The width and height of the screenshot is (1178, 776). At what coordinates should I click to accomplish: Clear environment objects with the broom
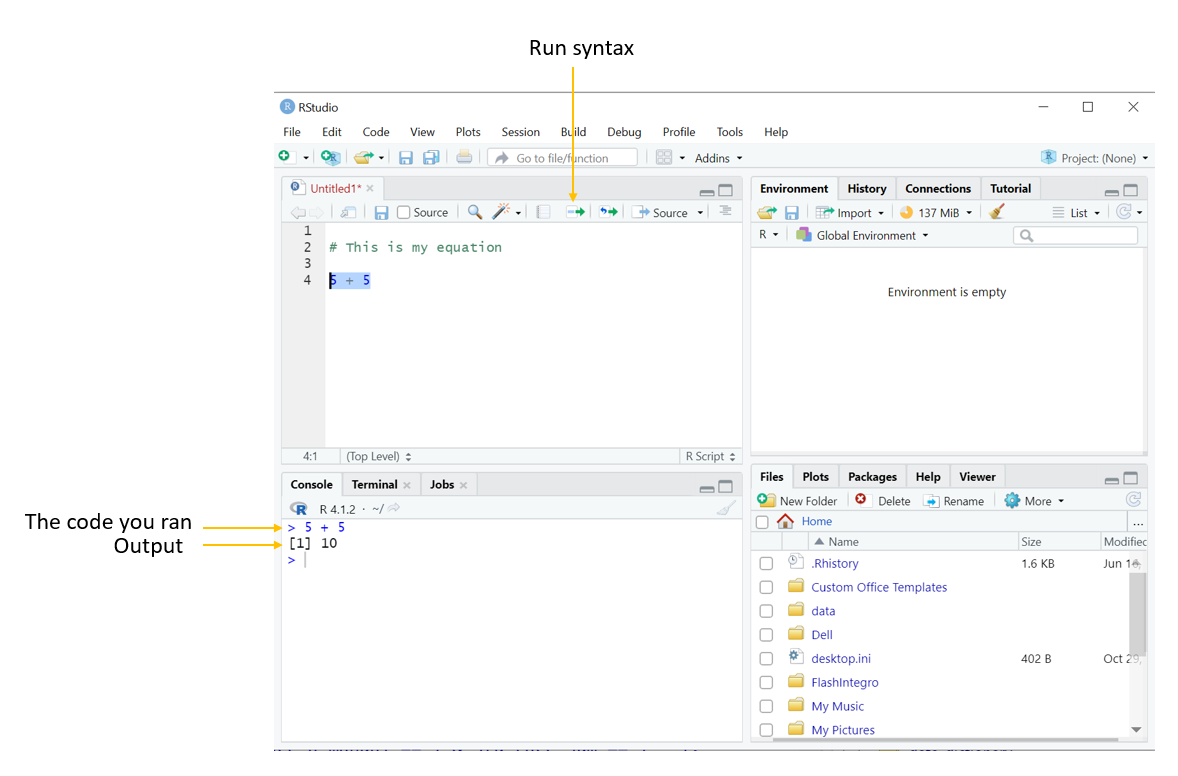[x=997, y=212]
